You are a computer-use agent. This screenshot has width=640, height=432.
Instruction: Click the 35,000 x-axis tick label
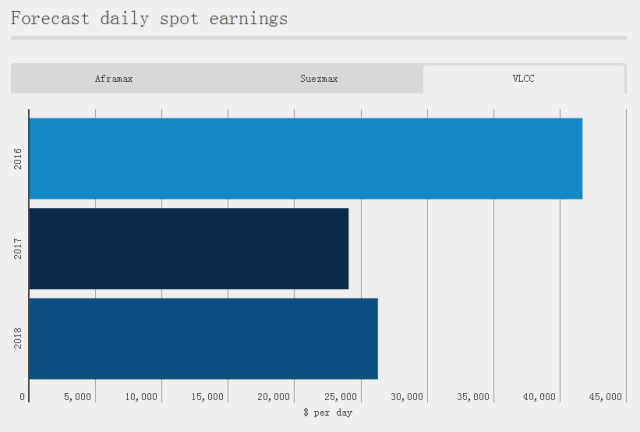(x=473, y=397)
